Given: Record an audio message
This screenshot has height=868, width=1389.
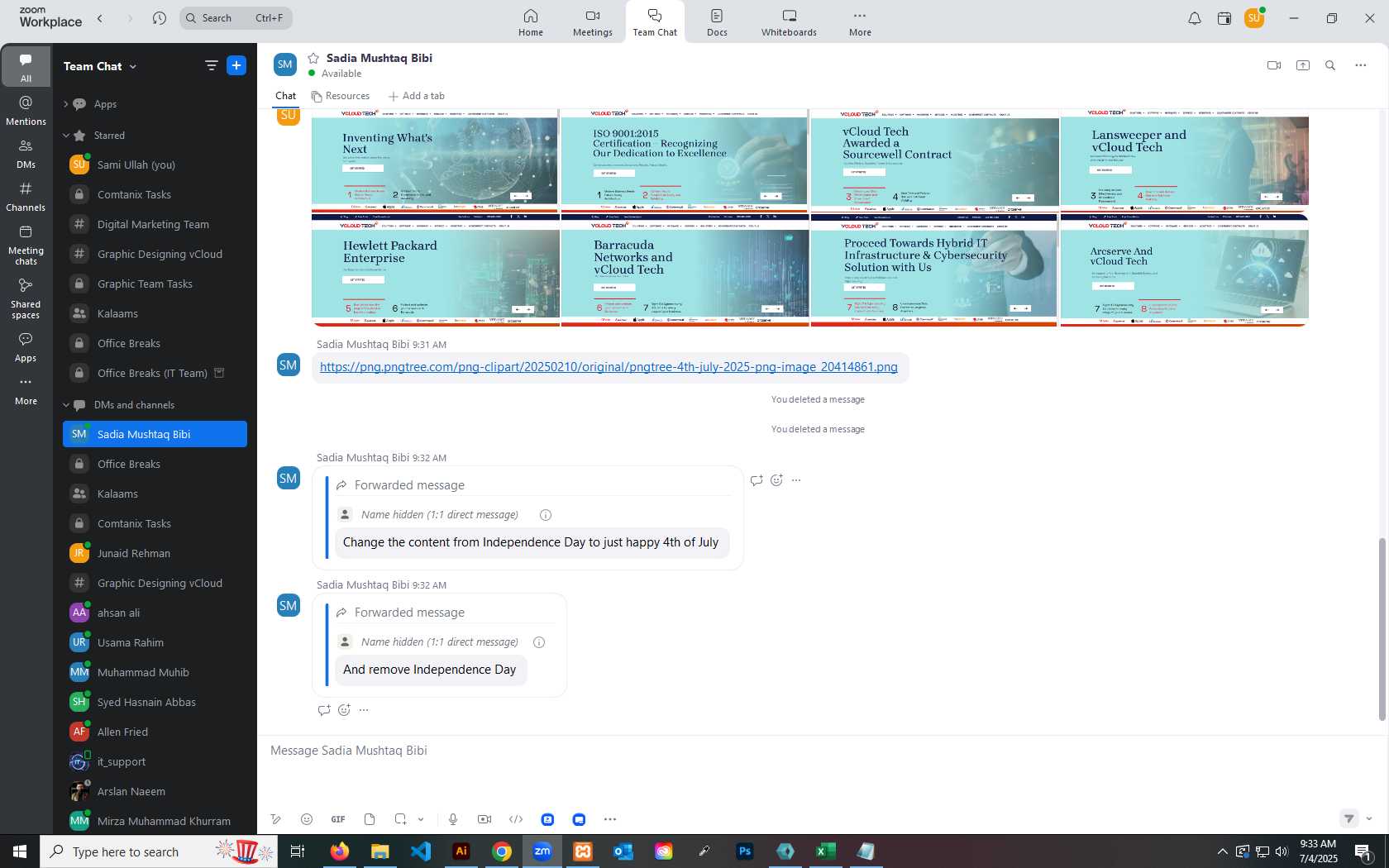Looking at the screenshot, I should click(453, 819).
